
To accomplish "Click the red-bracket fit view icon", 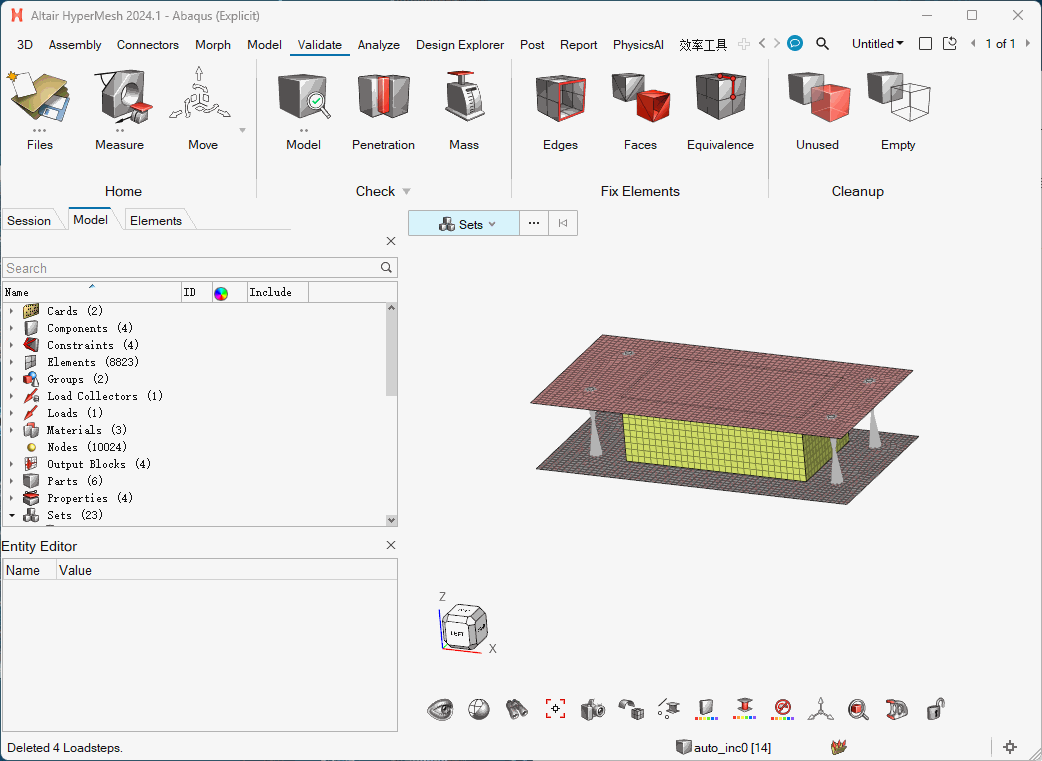I will (555, 709).
